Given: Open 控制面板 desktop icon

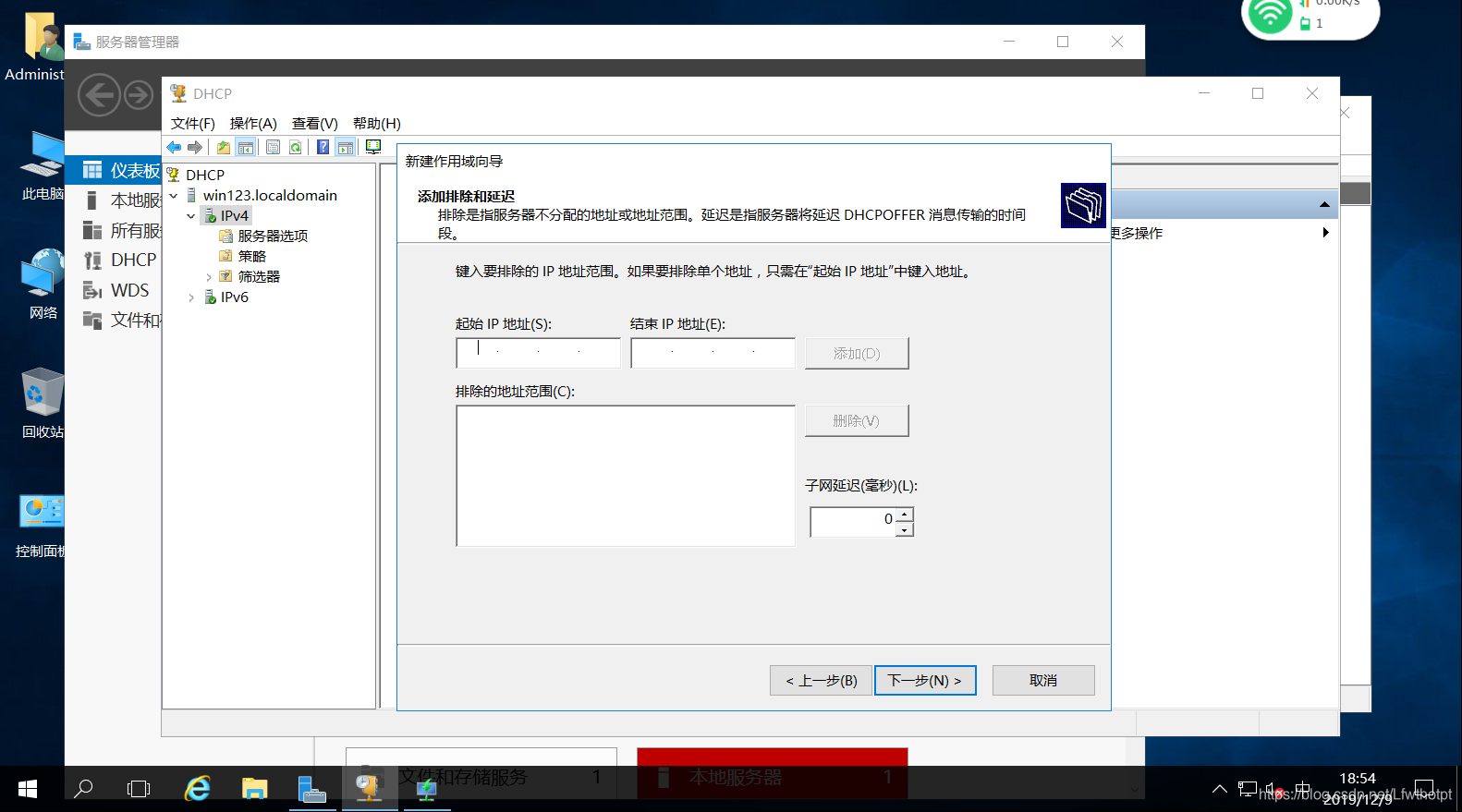Looking at the screenshot, I should (41, 525).
